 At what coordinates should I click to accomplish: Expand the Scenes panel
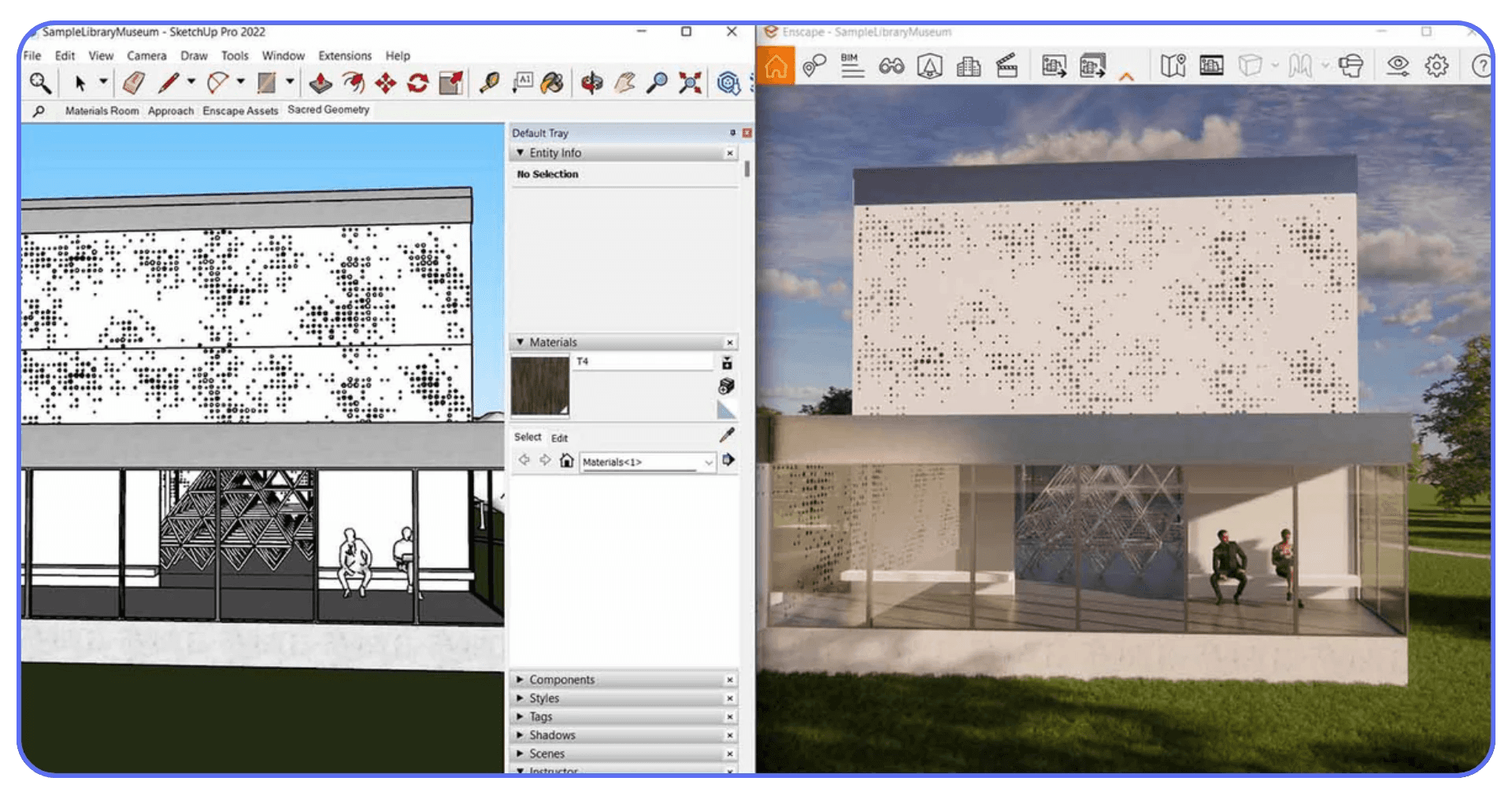tap(520, 754)
